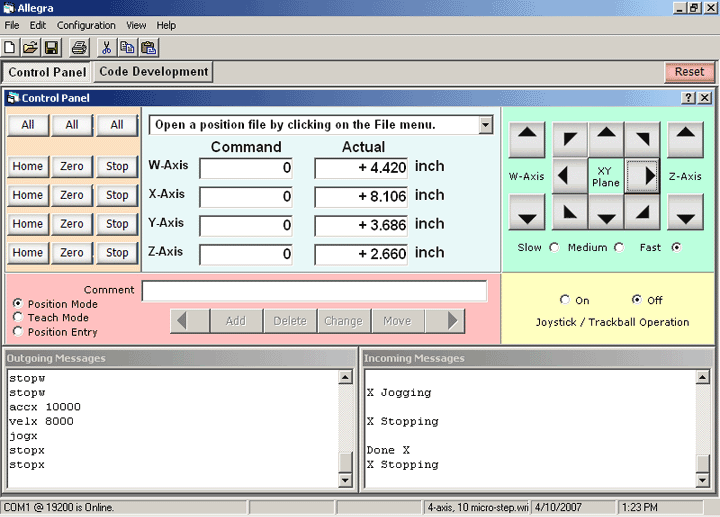Click the All button above Stop column
Image resolution: width=720 pixels, height=517 pixels.
click(x=117, y=125)
